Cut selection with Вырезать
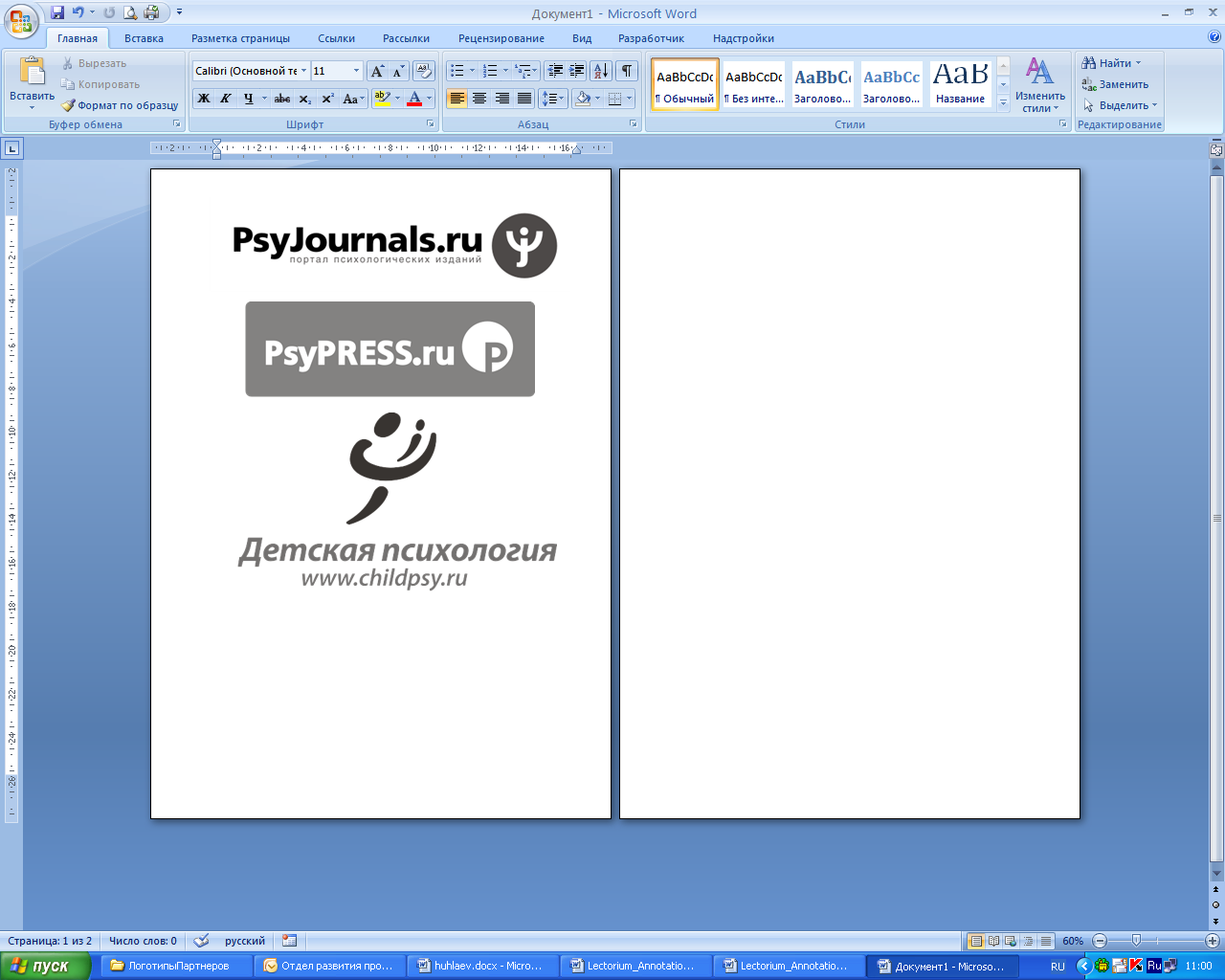Viewport: 1225px width, 980px height. tap(94, 63)
